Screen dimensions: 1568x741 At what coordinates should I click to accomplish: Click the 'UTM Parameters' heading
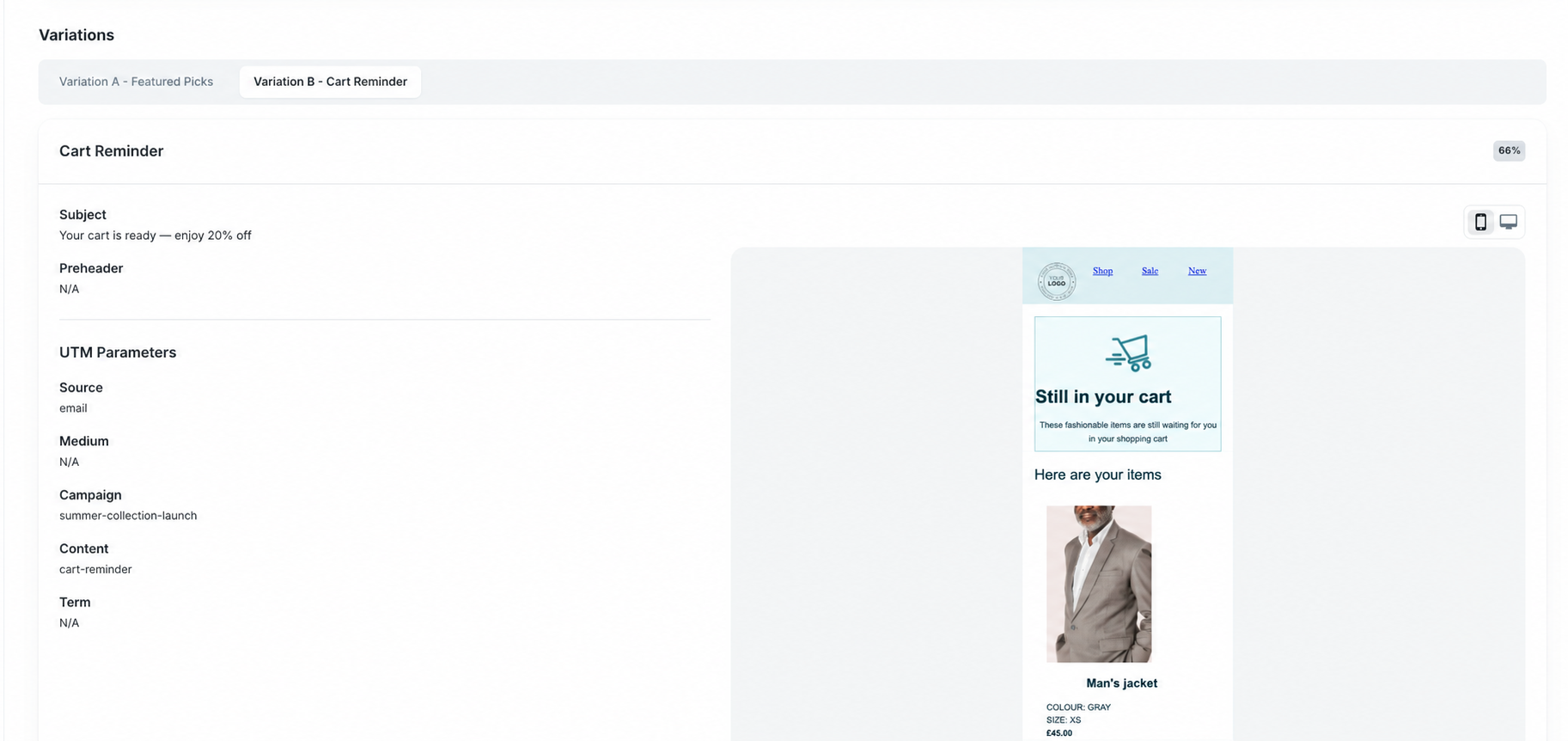[x=118, y=352]
